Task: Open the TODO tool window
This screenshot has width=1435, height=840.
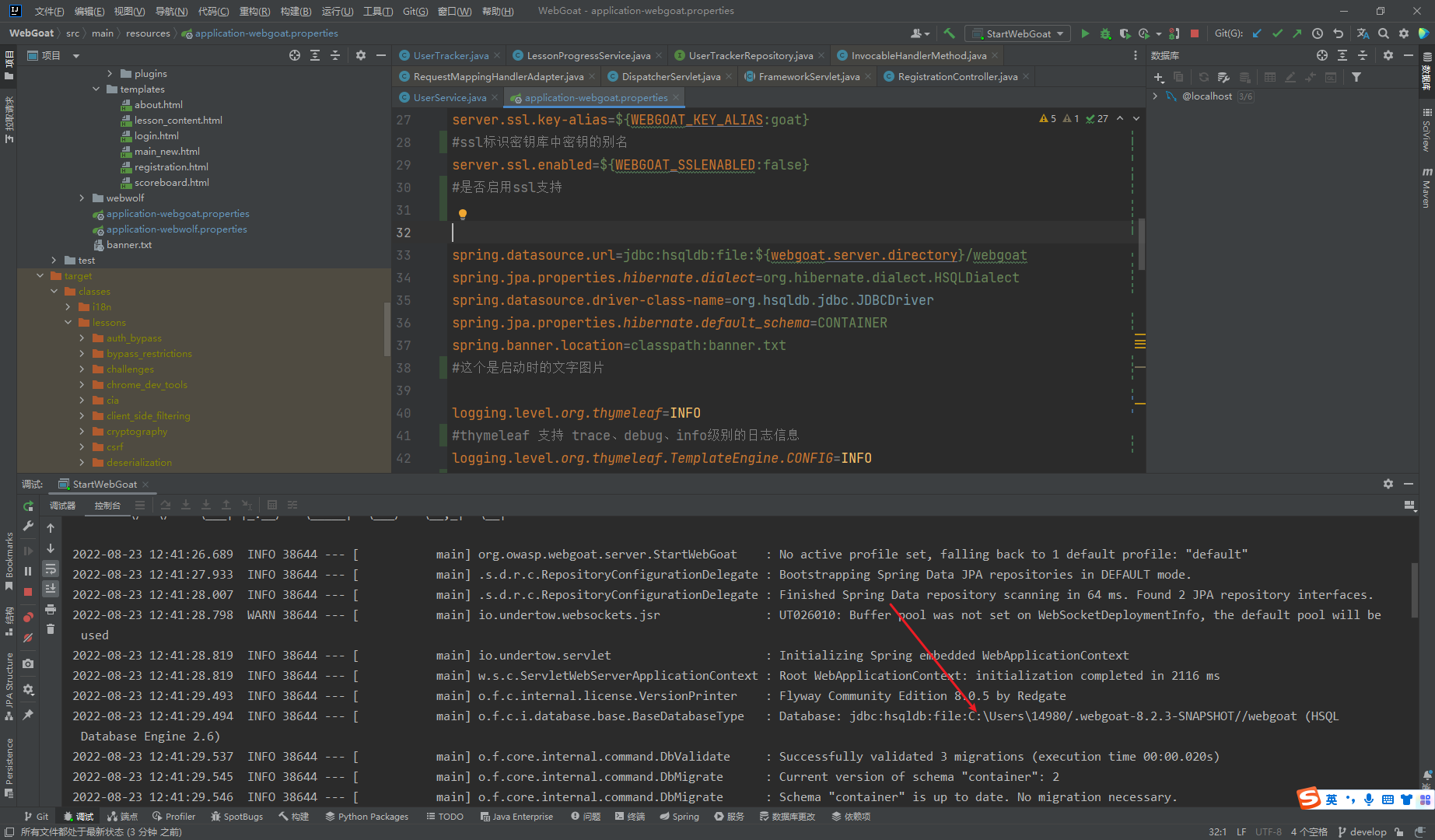Action: pos(445,817)
